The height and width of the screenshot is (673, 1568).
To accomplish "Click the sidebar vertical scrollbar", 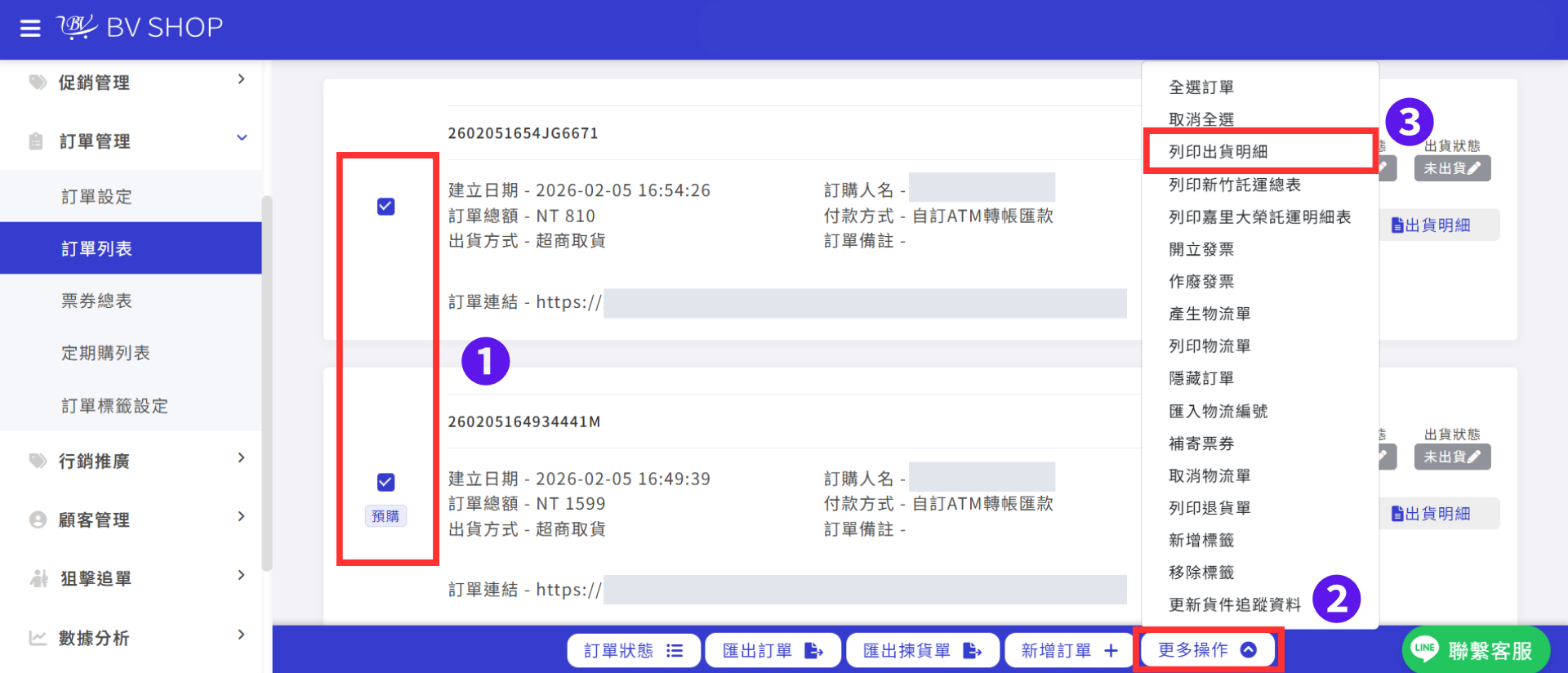I will coord(267,382).
